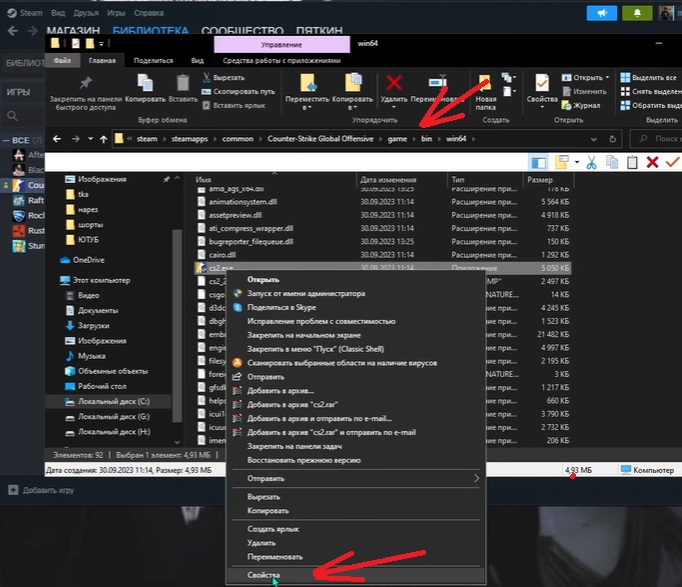Image resolution: width=682 pixels, height=587 pixels.
Task: Click Выделить все select all option
Action: pos(649,77)
